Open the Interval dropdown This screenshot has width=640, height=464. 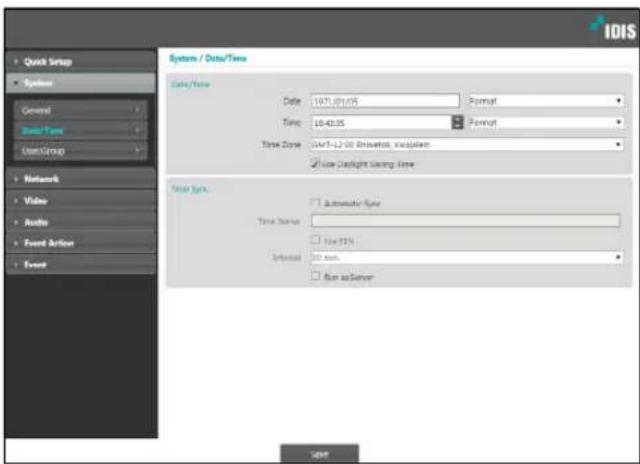tap(467, 258)
